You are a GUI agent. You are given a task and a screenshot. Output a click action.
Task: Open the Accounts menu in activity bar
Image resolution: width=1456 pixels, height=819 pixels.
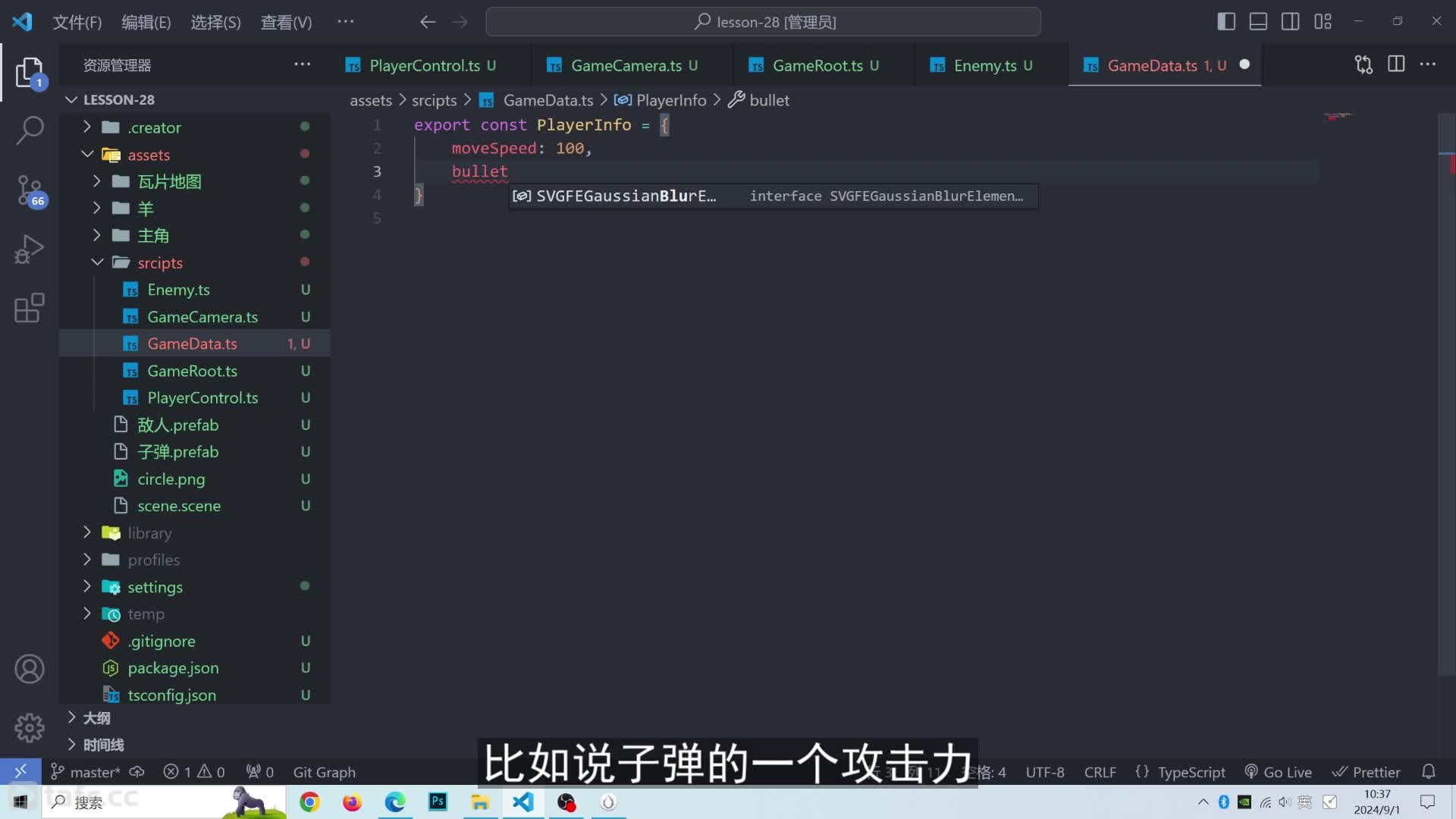[30, 669]
